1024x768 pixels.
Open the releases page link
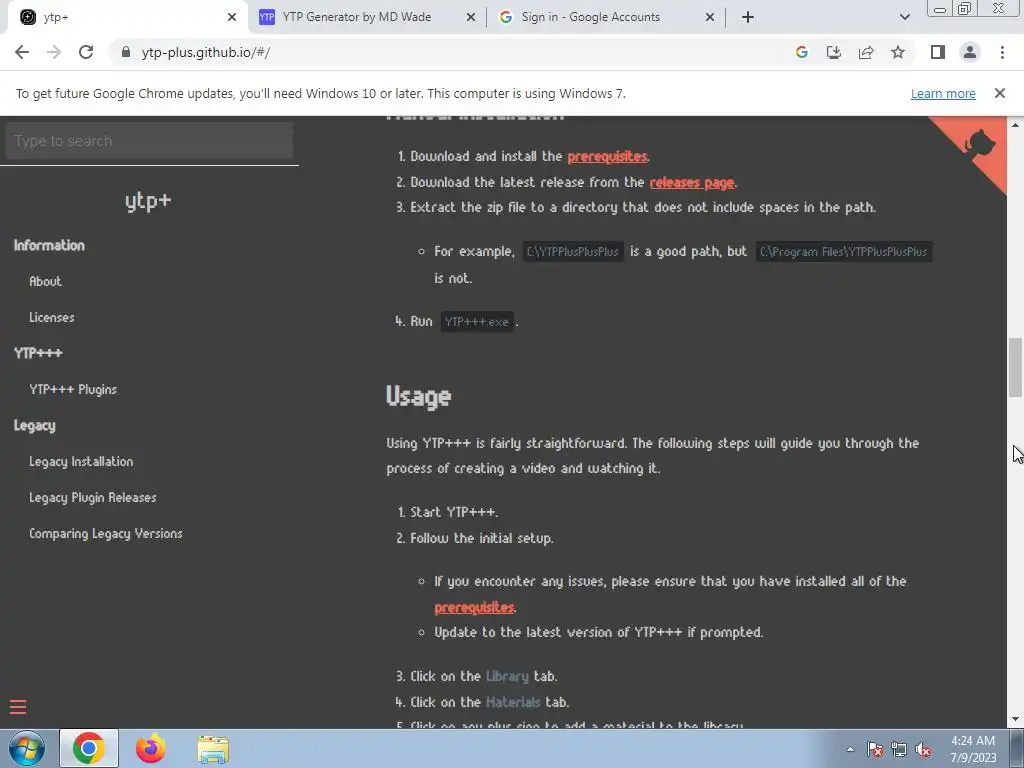click(692, 183)
